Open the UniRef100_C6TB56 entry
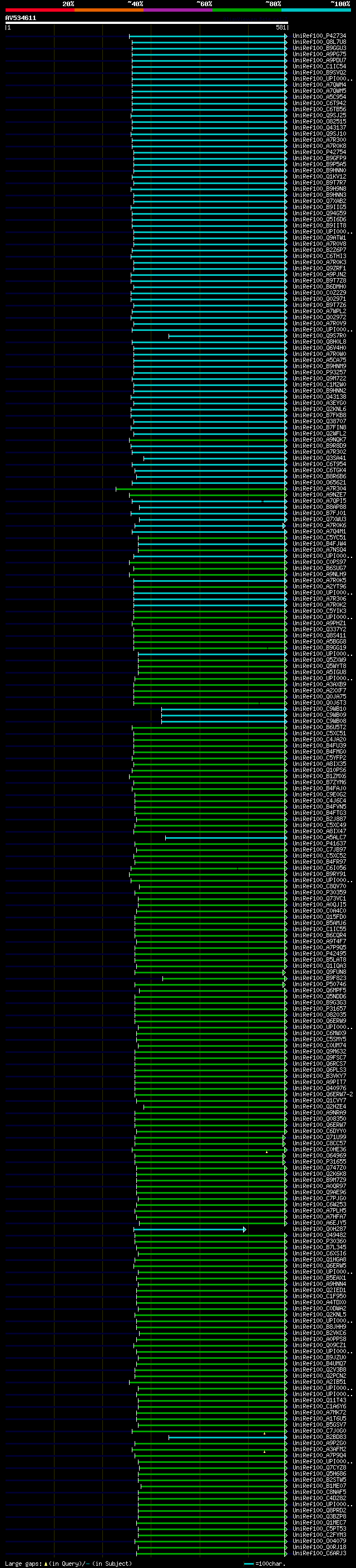This screenshot has height=1568, width=356. (319, 110)
